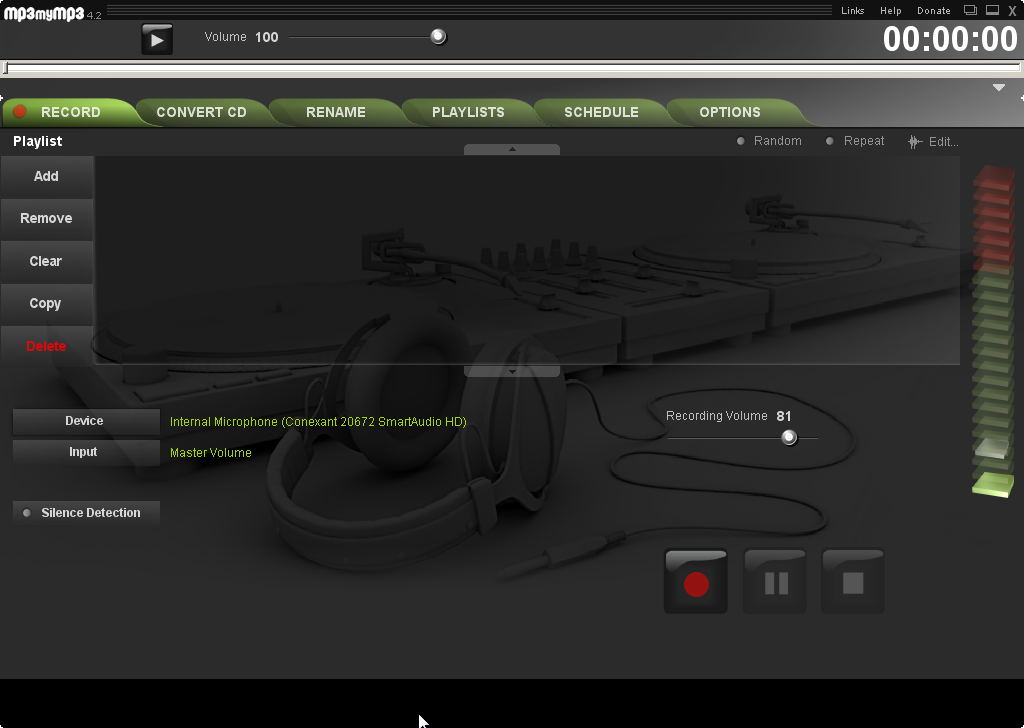The image size is (1024, 728).
Task: Clear the playlist with the Clear button
Action: pos(46,261)
